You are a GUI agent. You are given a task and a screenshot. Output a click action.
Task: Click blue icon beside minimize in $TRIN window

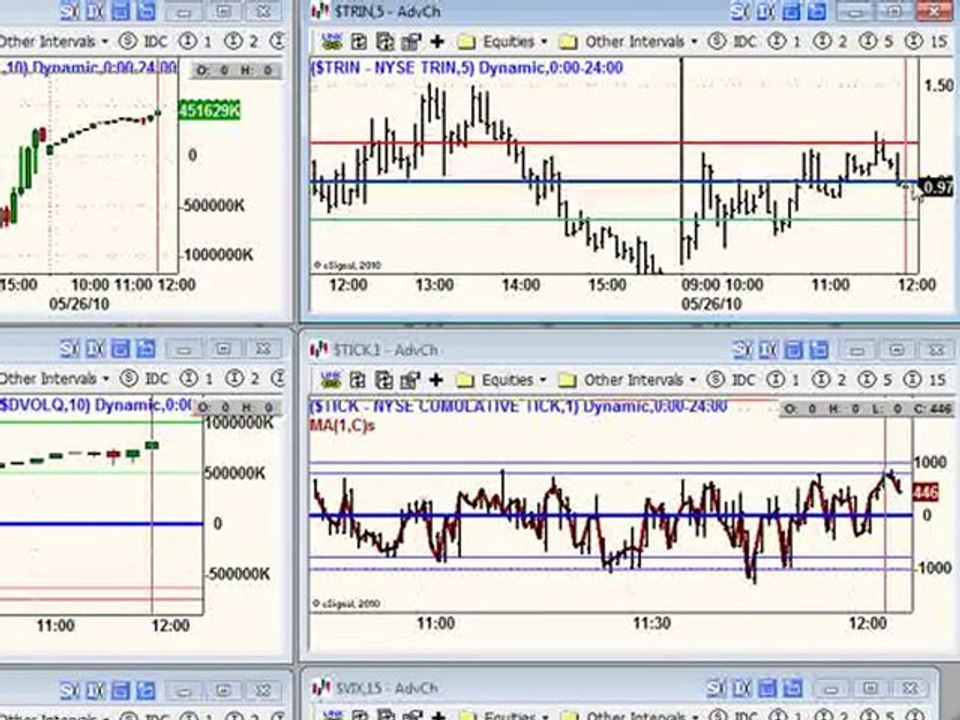click(x=815, y=10)
